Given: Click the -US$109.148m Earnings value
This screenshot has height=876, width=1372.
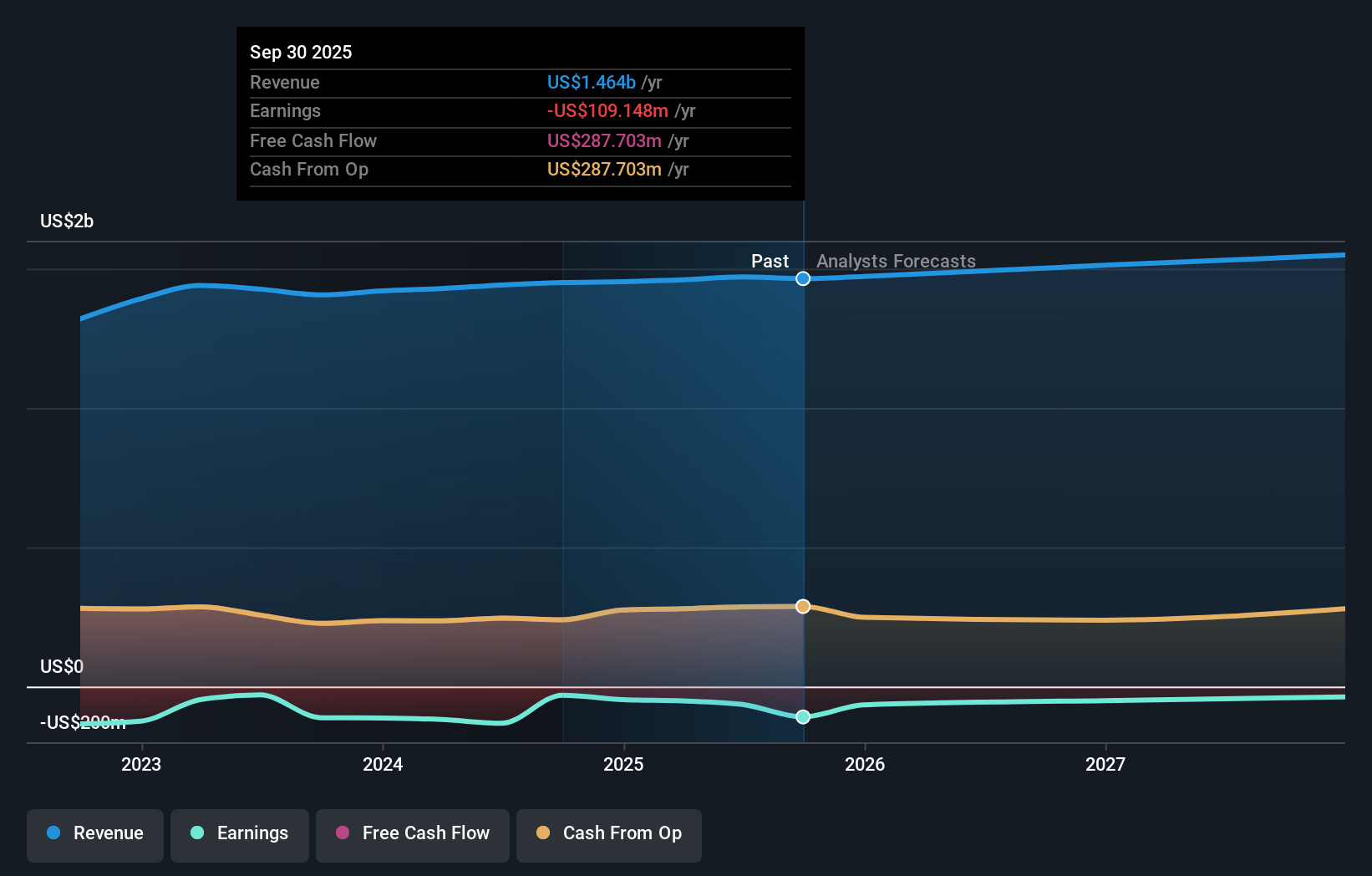Looking at the screenshot, I should tap(606, 110).
